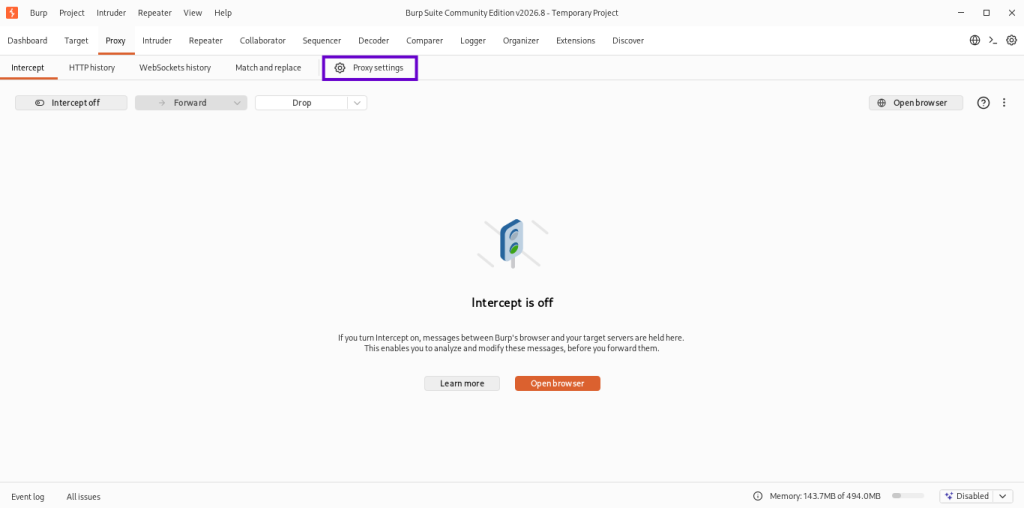Image resolution: width=1024 pixels, height=508 pixels.
Task: Open the Project menu
Action: tap(72, 13)
